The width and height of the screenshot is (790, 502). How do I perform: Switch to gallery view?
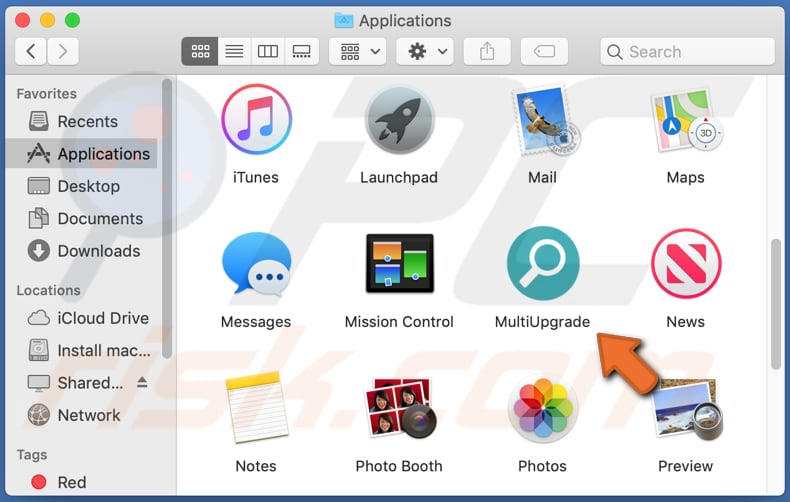(301, 51)
